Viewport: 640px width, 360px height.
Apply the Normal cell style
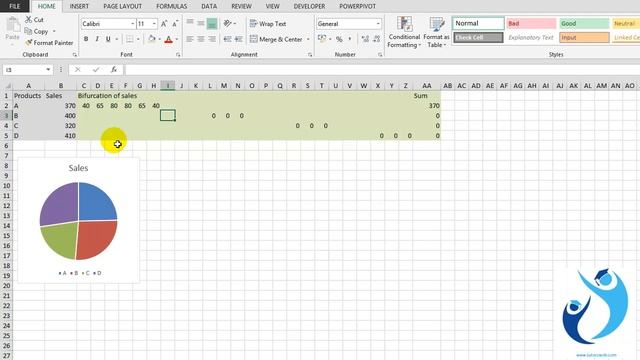(478, 23)
